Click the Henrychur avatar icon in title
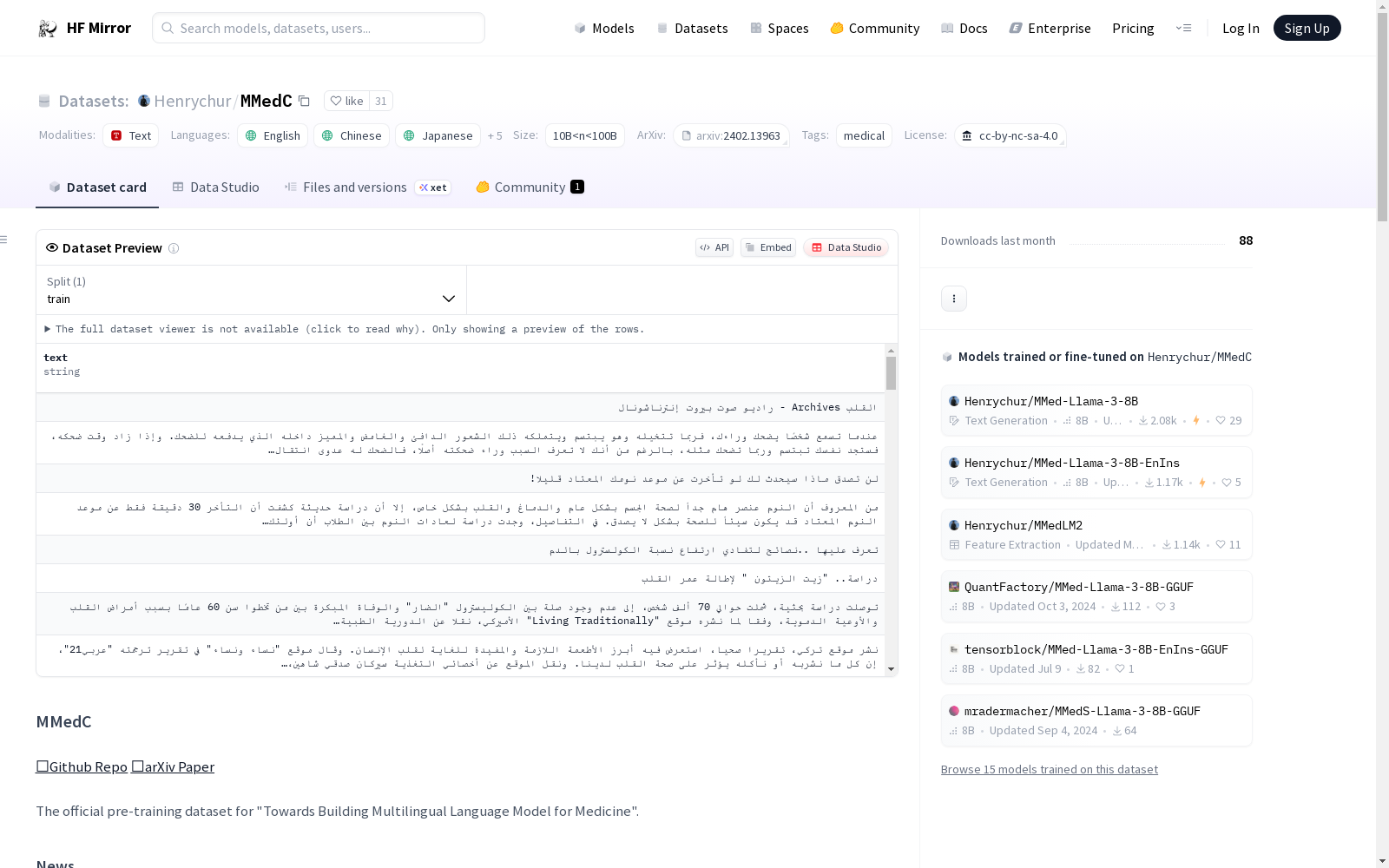This screenshot has height=868, width=1389. (144, 101)
